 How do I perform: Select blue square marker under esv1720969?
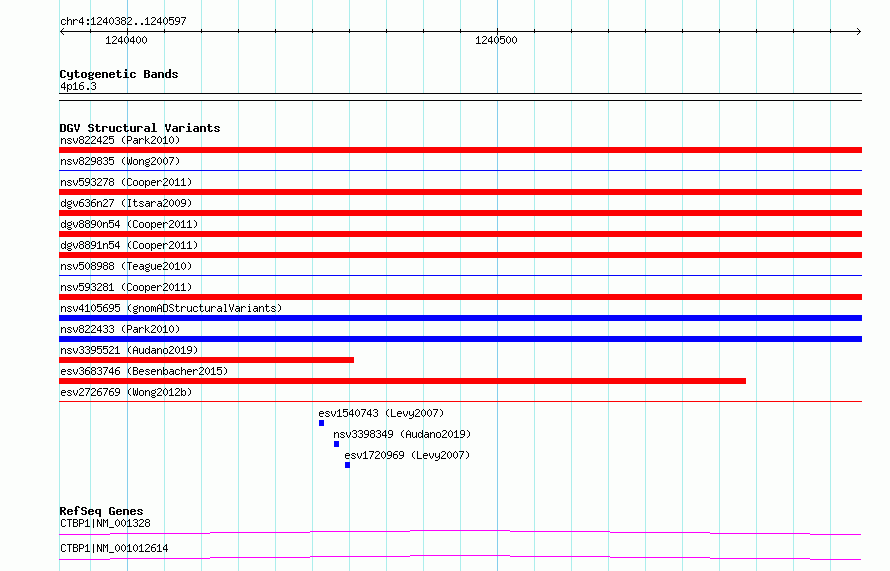pyautogui.click(x=347, y=465)
